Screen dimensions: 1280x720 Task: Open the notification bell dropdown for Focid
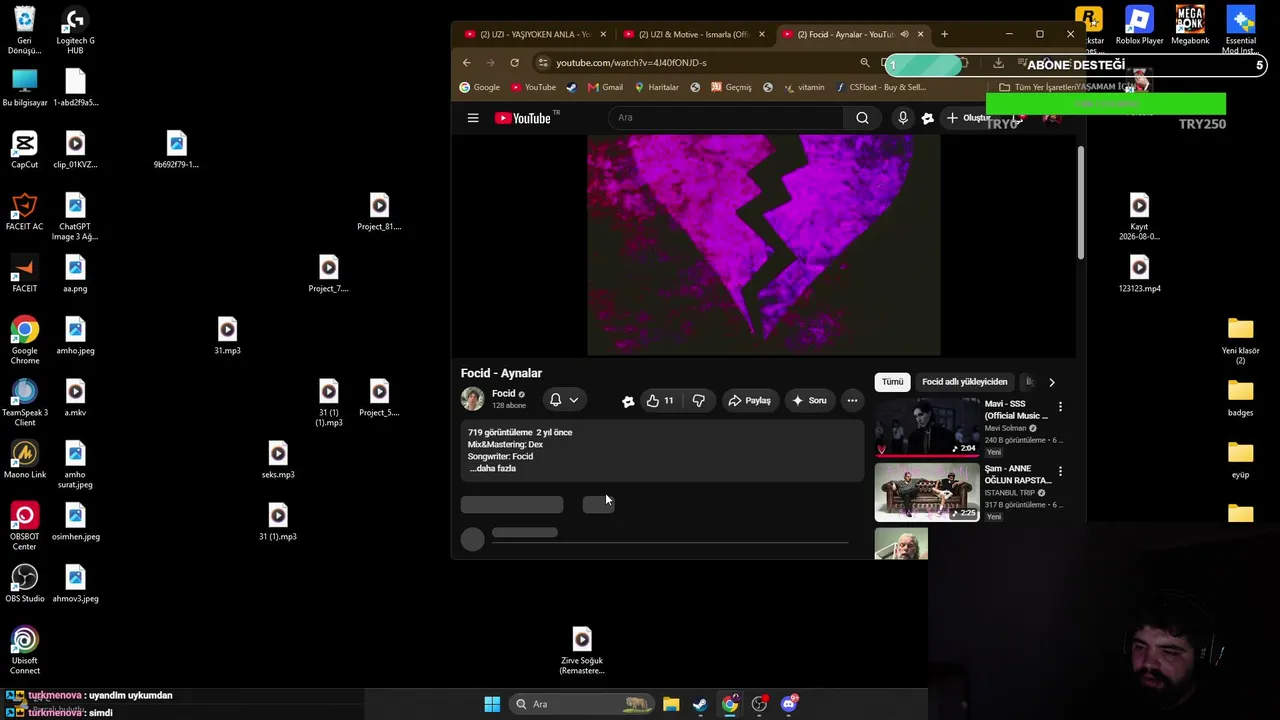point(564,400)
